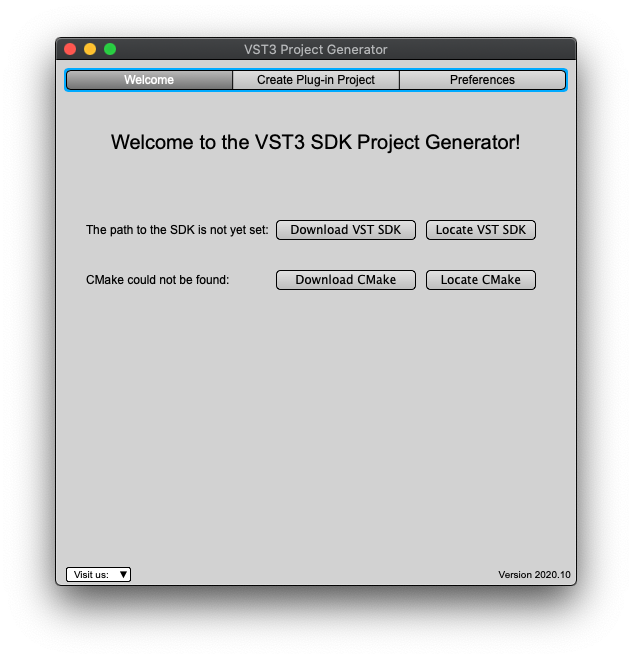Click the 'CMake could not be found' text
This screenshot has height=659, width=632.
point(158,280)
